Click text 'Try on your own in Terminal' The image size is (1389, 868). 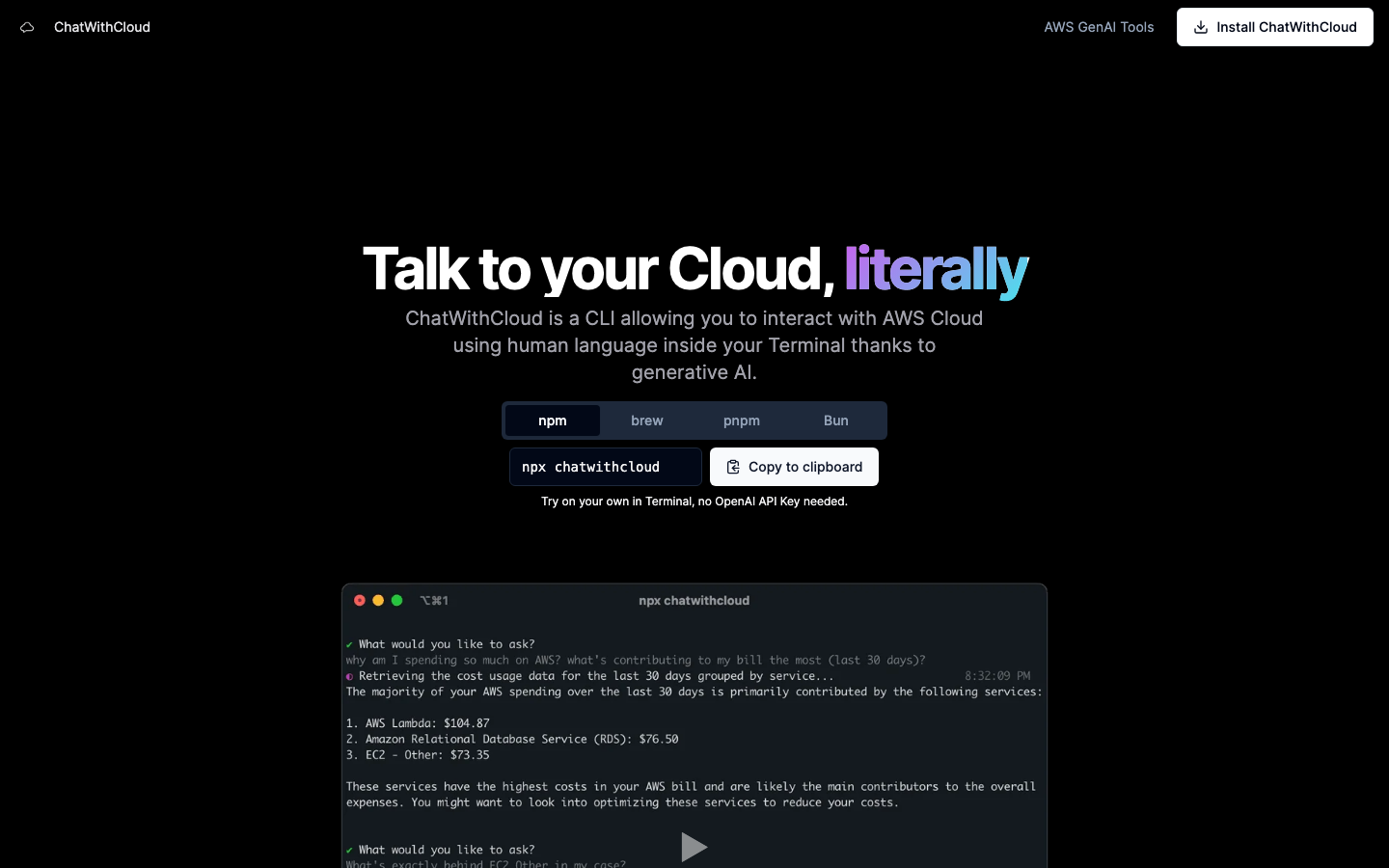pyautogui.click(x=616, y=502)
